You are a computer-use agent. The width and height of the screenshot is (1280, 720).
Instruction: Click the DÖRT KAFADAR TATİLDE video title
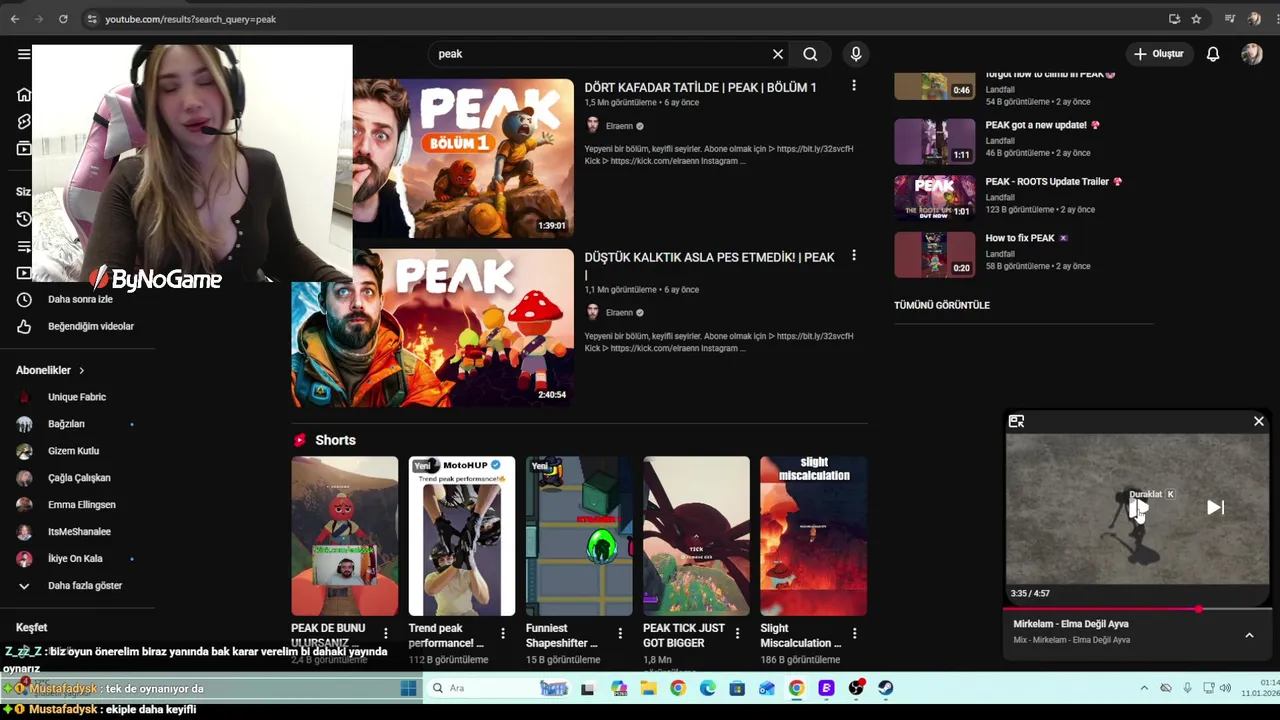coord(700,87)
